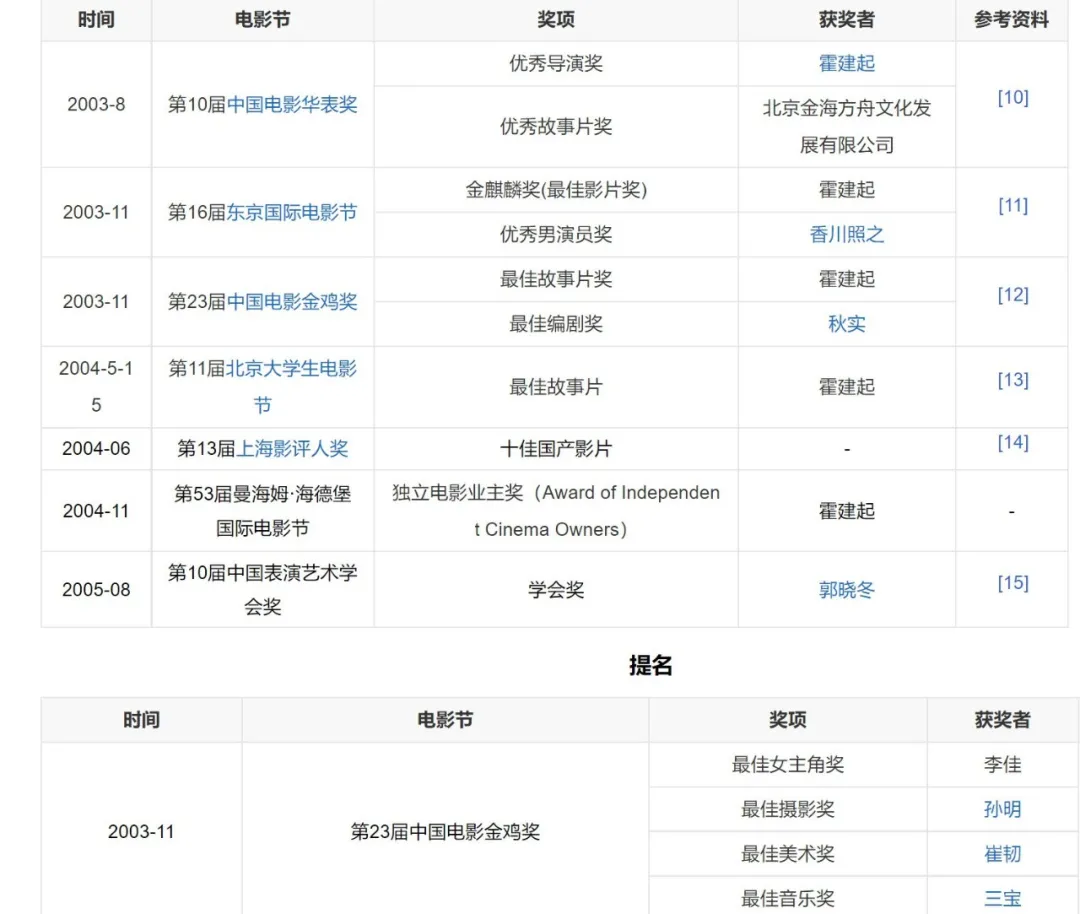Select the 最佳故事片 cell for the Beijing student festival

coord(556,387)
